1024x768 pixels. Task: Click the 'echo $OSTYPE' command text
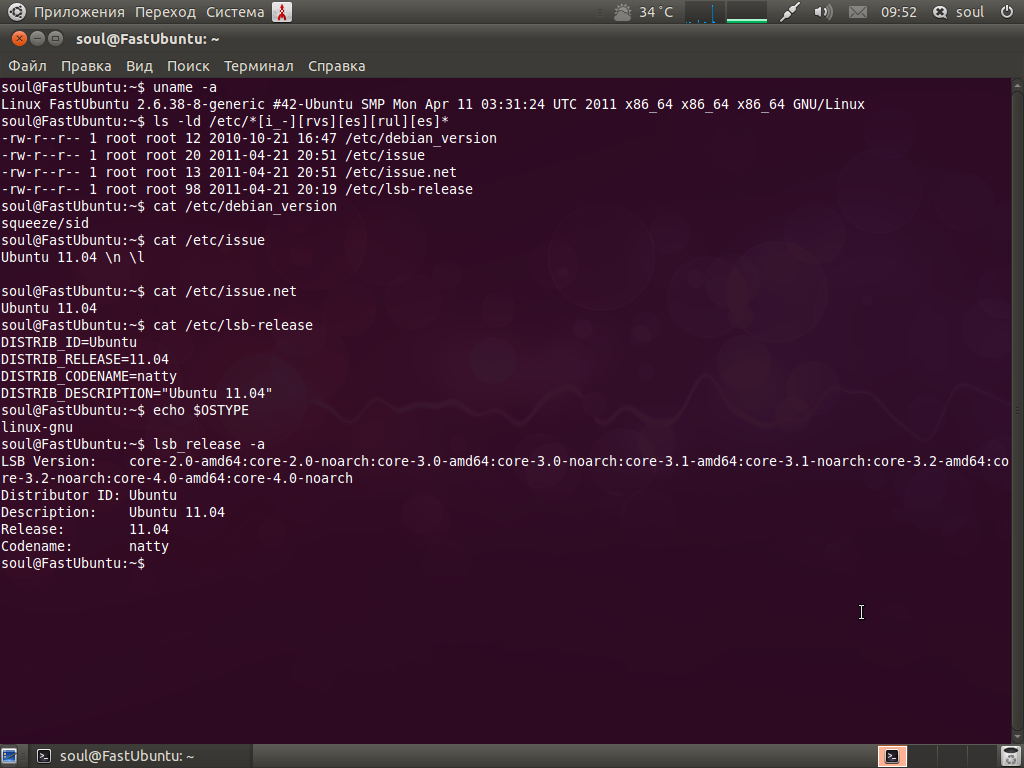[x=201, y=410]
